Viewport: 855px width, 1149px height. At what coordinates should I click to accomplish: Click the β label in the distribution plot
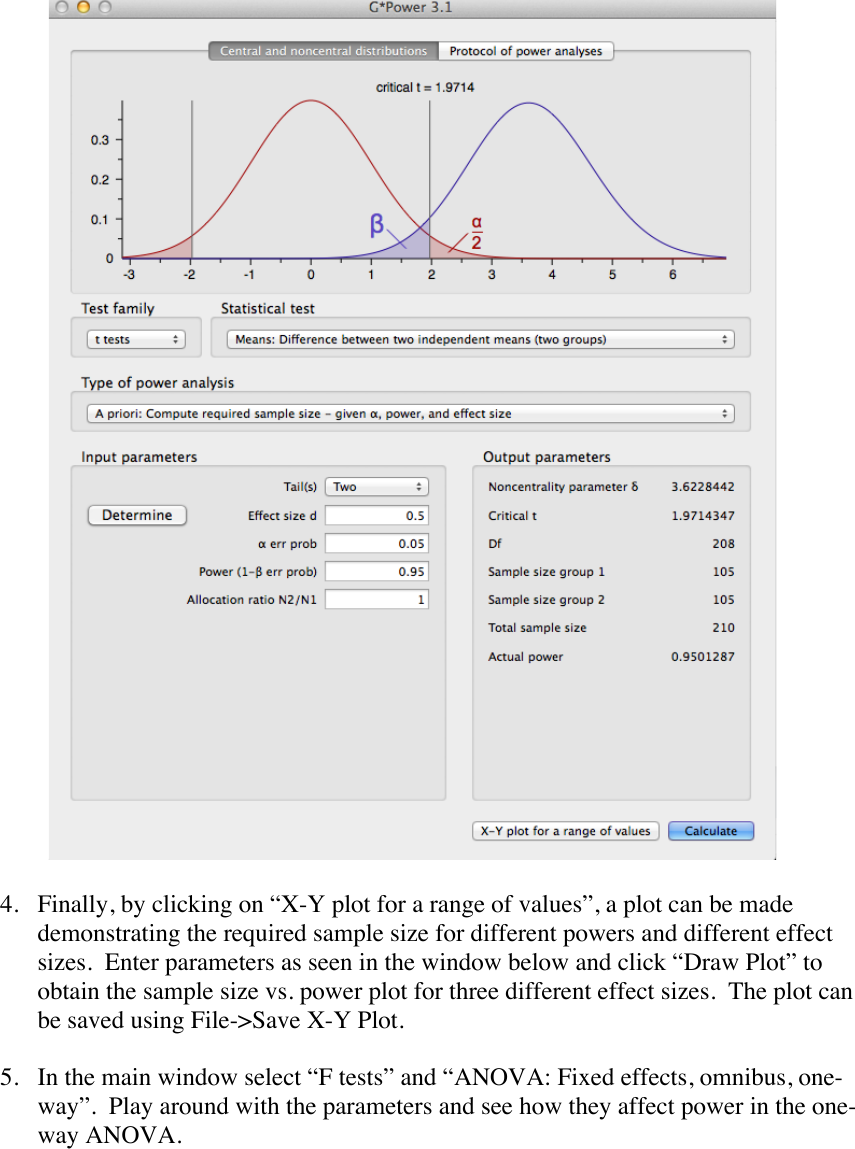[377, 226]
